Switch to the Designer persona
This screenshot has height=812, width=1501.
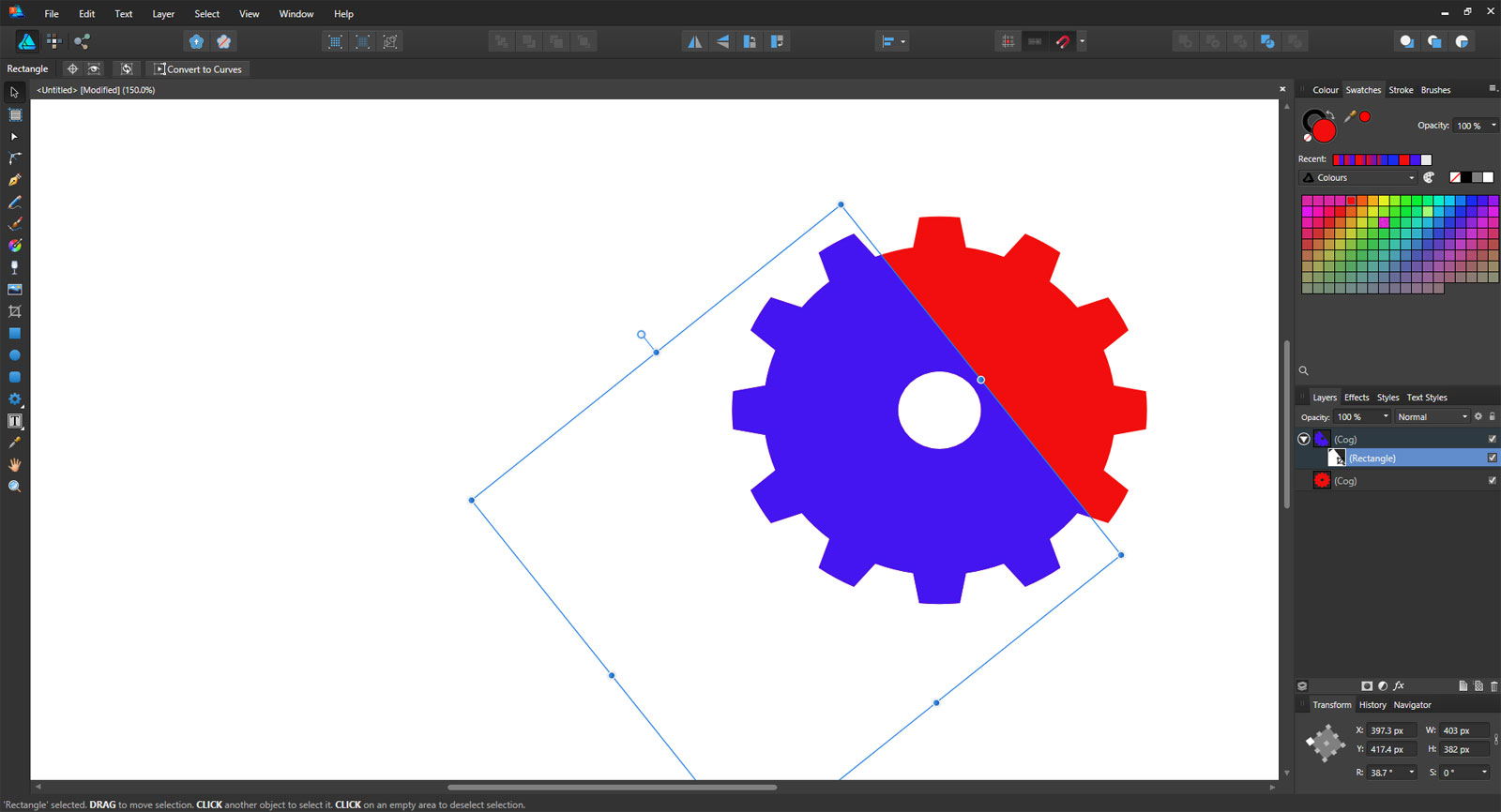26,41
